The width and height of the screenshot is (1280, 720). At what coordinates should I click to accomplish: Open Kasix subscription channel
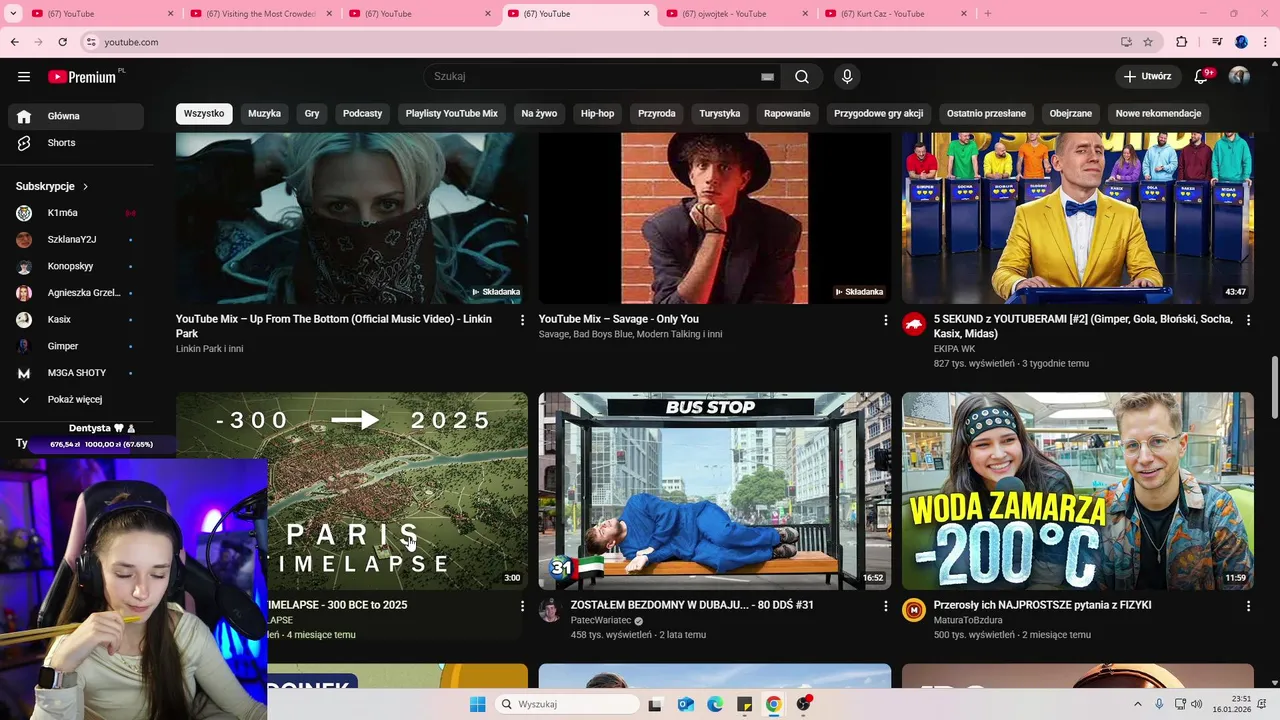tap(76, 320)
